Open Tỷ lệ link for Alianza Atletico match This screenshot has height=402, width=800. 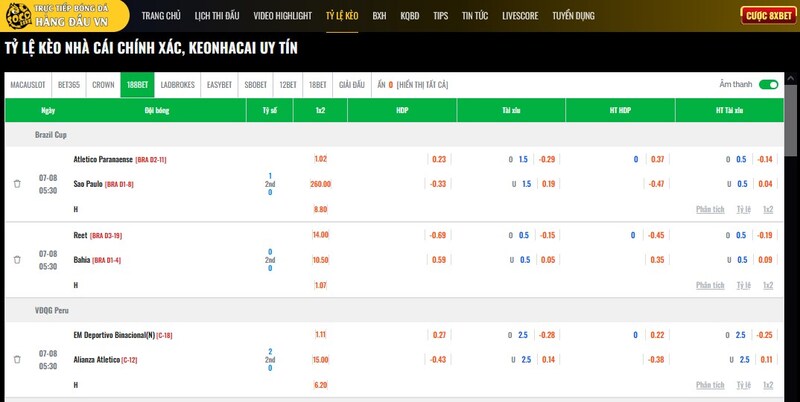(x=743, y=385)
